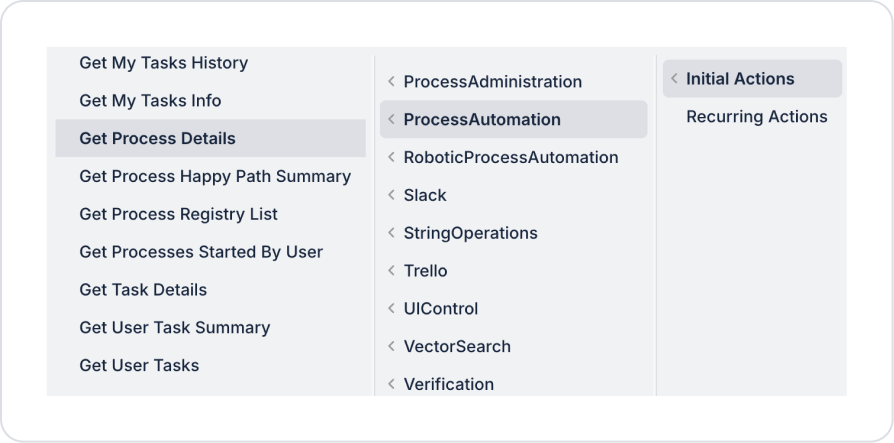Screen dimensions: 894x443
Task: Click Get Task Details option
Action: click(143, 290)
